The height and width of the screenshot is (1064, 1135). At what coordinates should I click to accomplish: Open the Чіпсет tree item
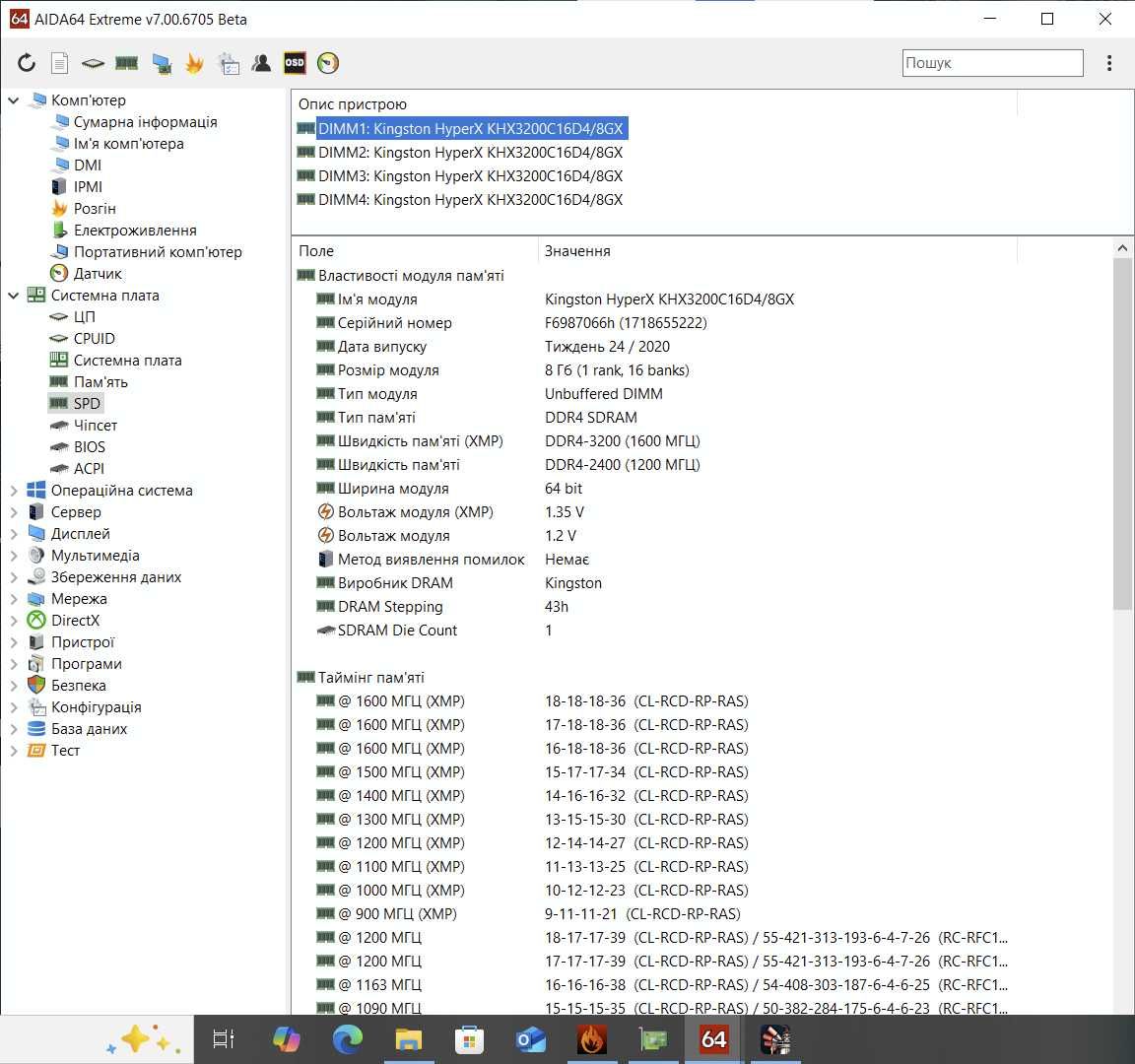96,426
